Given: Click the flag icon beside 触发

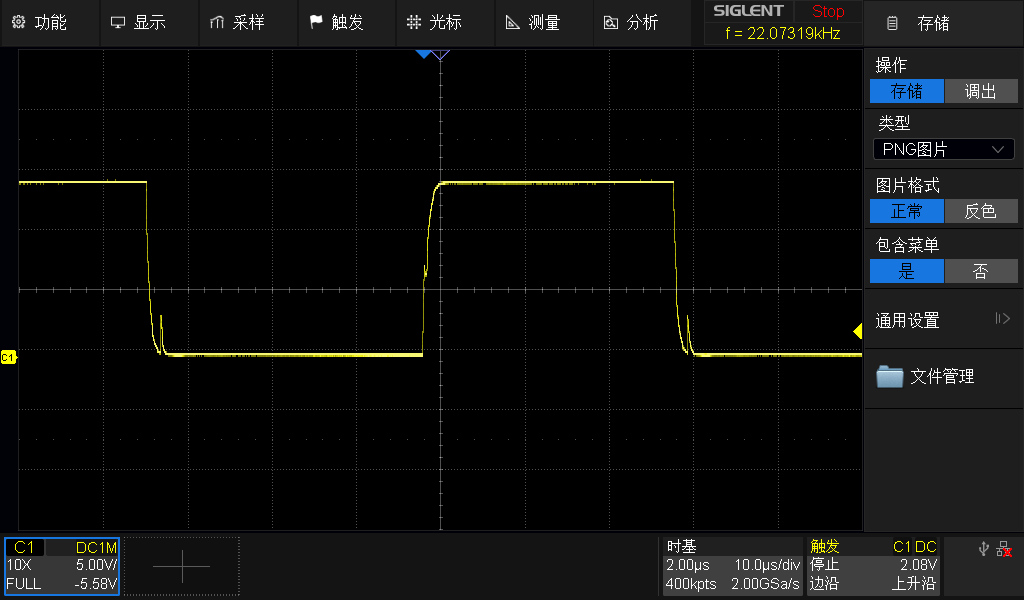Looking at the screenshot, I should [x=316, y=22].
